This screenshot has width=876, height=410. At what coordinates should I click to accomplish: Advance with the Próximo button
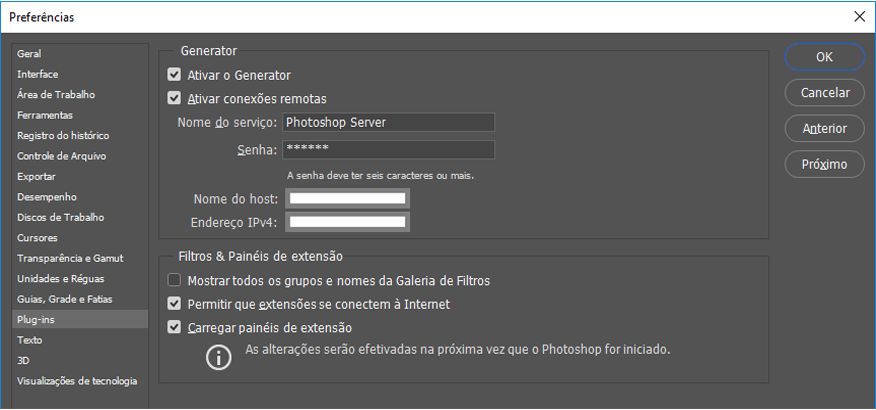(825, 164)
